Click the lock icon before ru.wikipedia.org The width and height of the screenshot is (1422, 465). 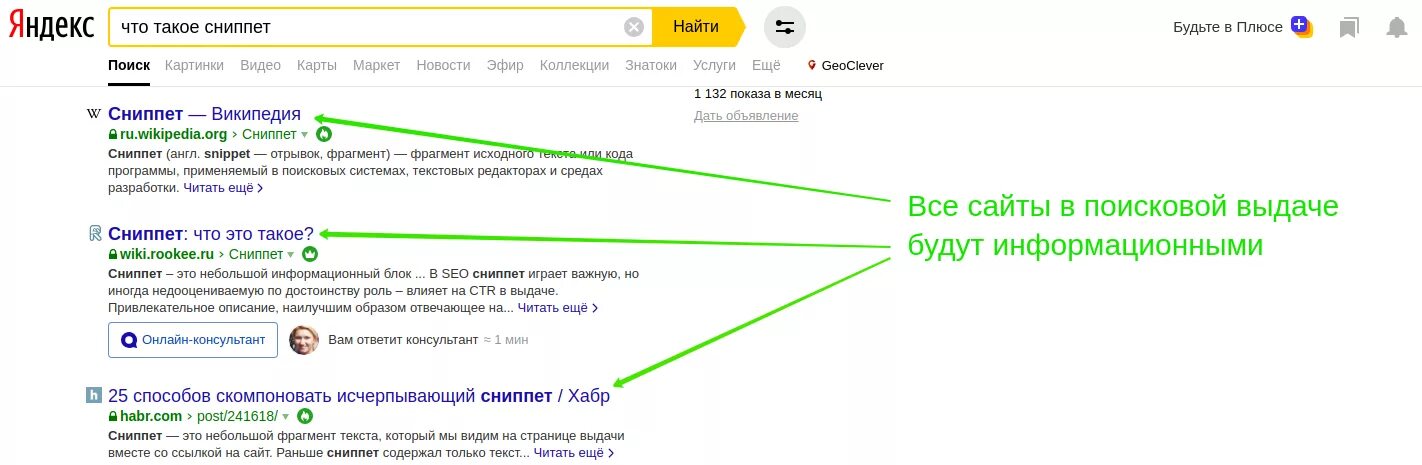pos(113,134)
